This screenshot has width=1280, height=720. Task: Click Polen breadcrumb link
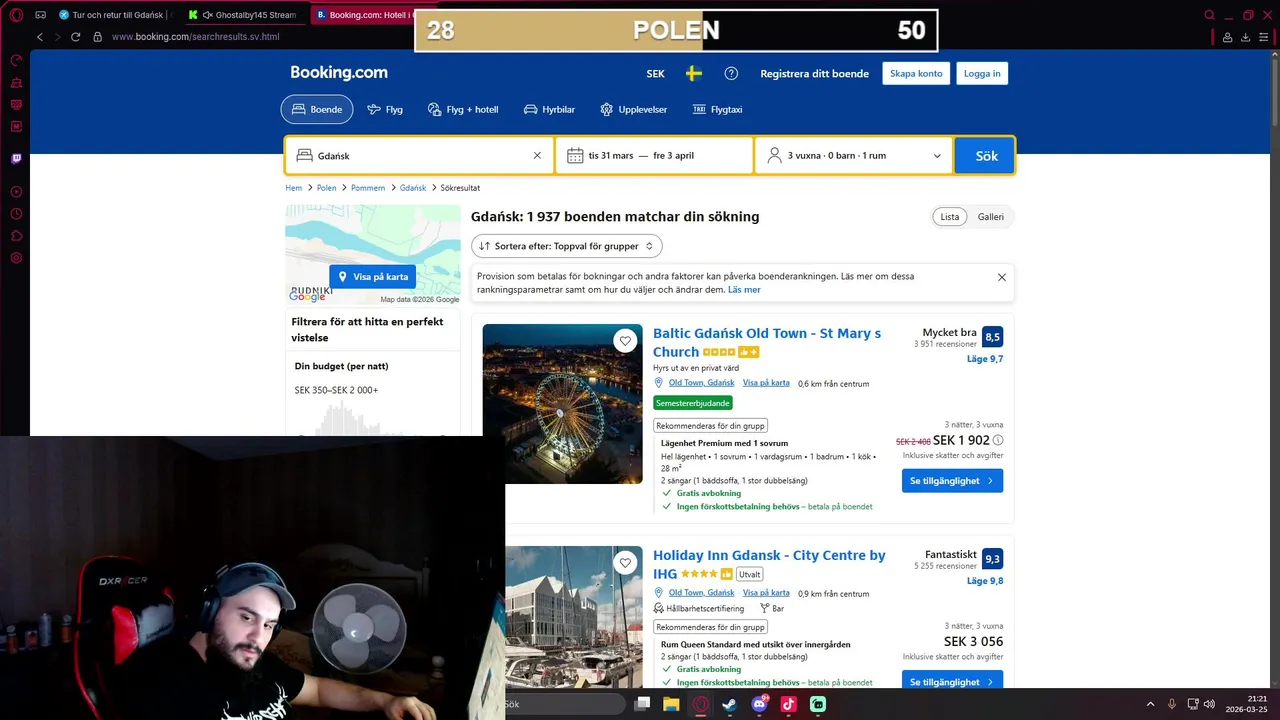(x=327, y=188)
